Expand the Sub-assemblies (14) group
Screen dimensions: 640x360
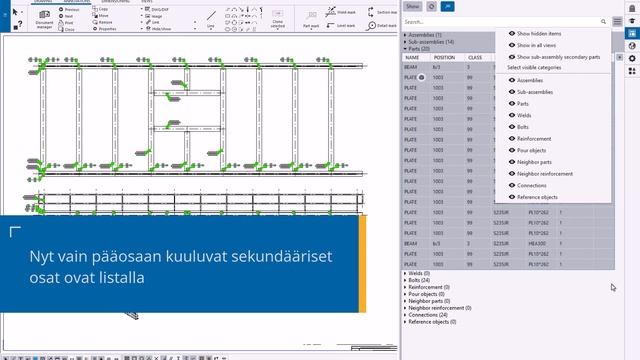point(405,42)
